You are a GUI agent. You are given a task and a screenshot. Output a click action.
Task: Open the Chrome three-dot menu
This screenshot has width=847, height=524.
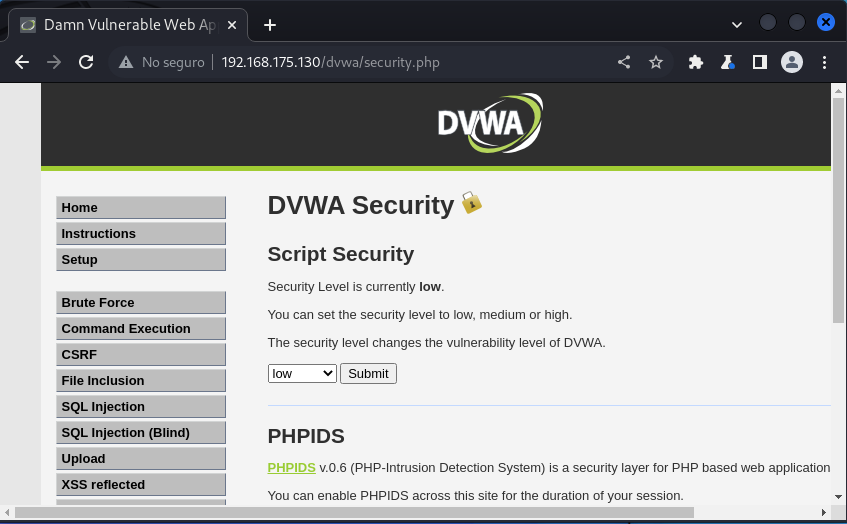click(x=824, y=62)
